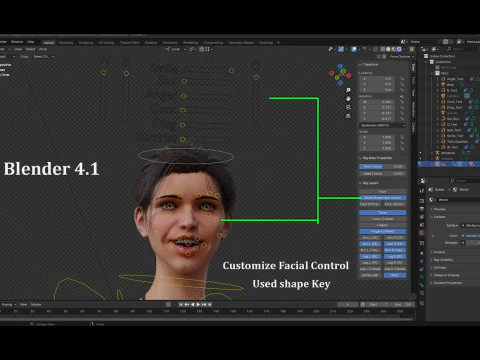Collapse the Rig Main Properties panel
This screenshot has width=480, height=360.
[375, 158]
